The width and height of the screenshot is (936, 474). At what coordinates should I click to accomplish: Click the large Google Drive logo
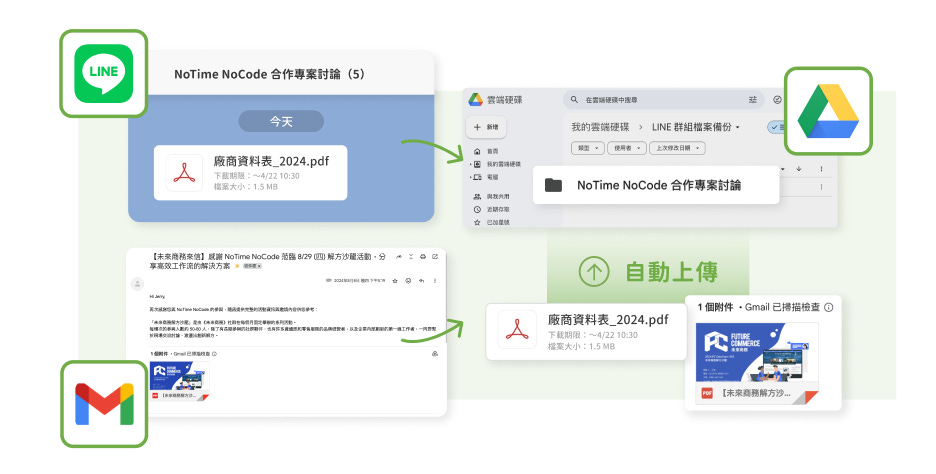click(828, 112)
